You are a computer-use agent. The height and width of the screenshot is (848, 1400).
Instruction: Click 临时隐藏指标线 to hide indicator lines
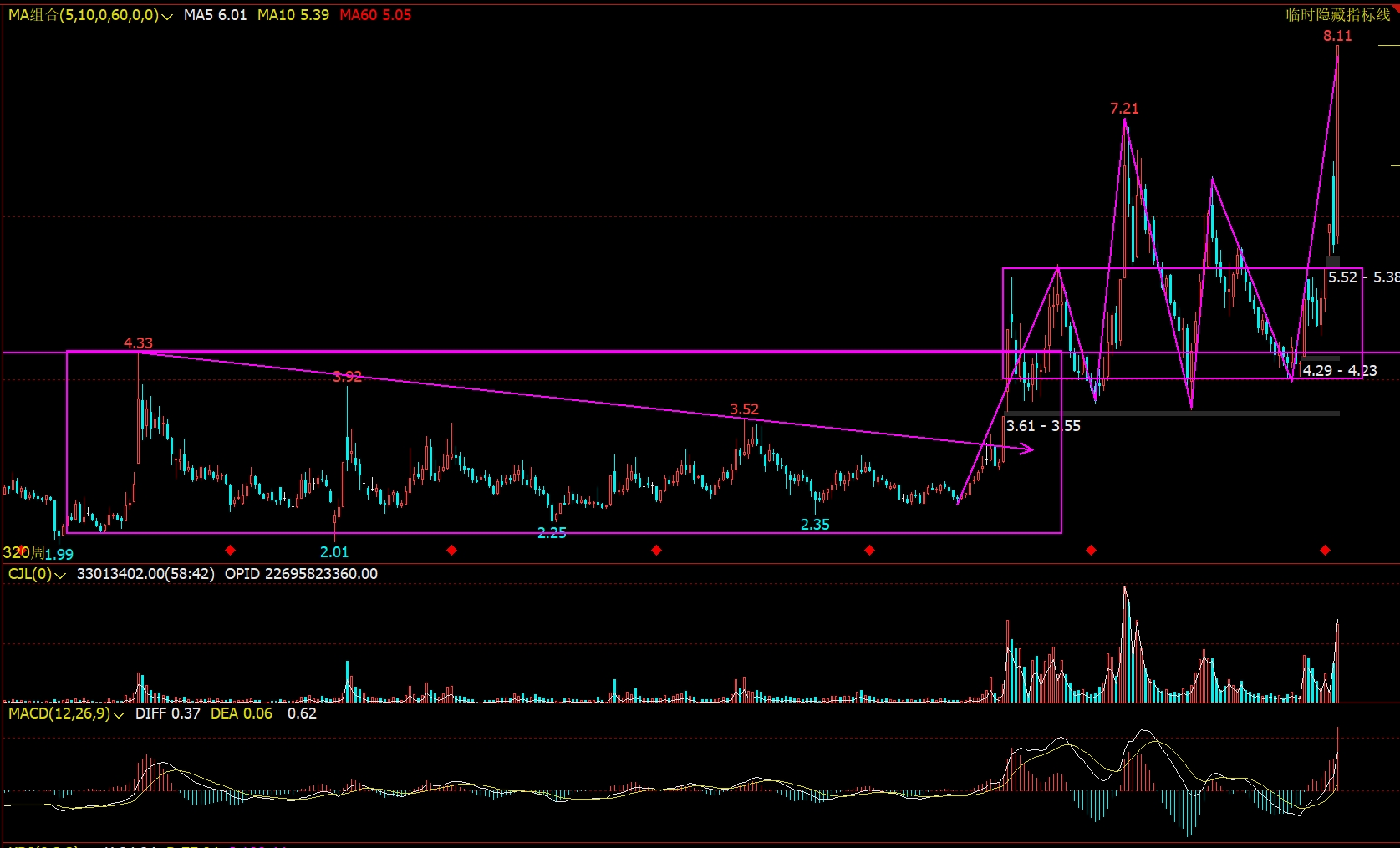pos(1337,15)
